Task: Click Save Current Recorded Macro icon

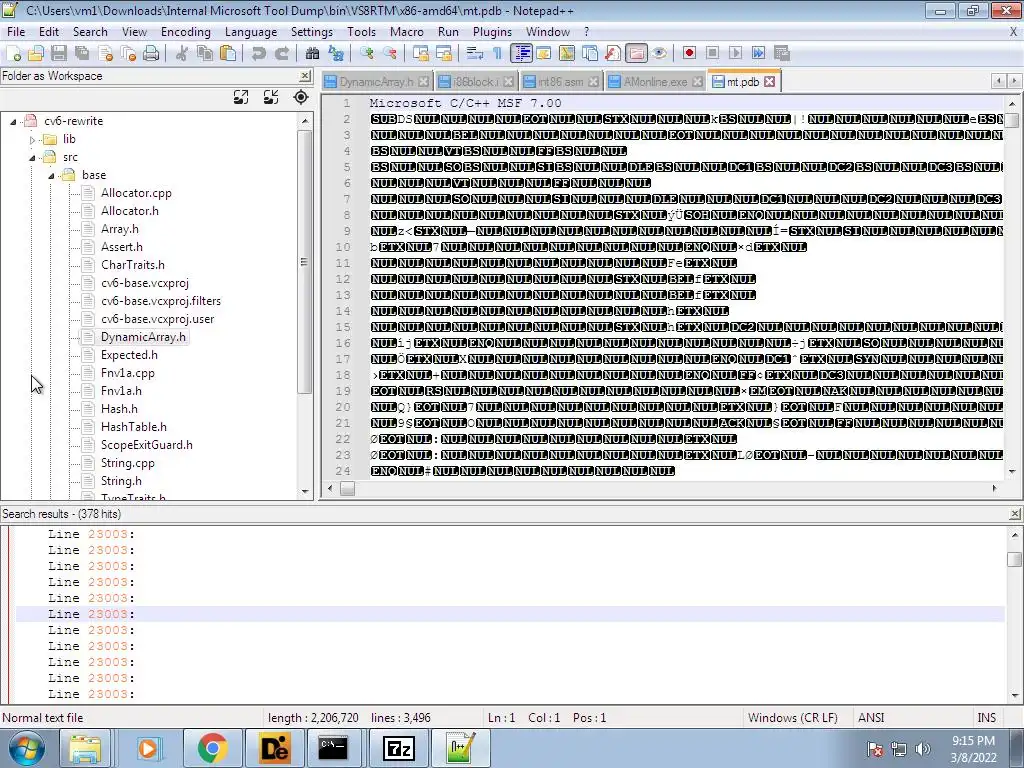Action: coord(782,54)
